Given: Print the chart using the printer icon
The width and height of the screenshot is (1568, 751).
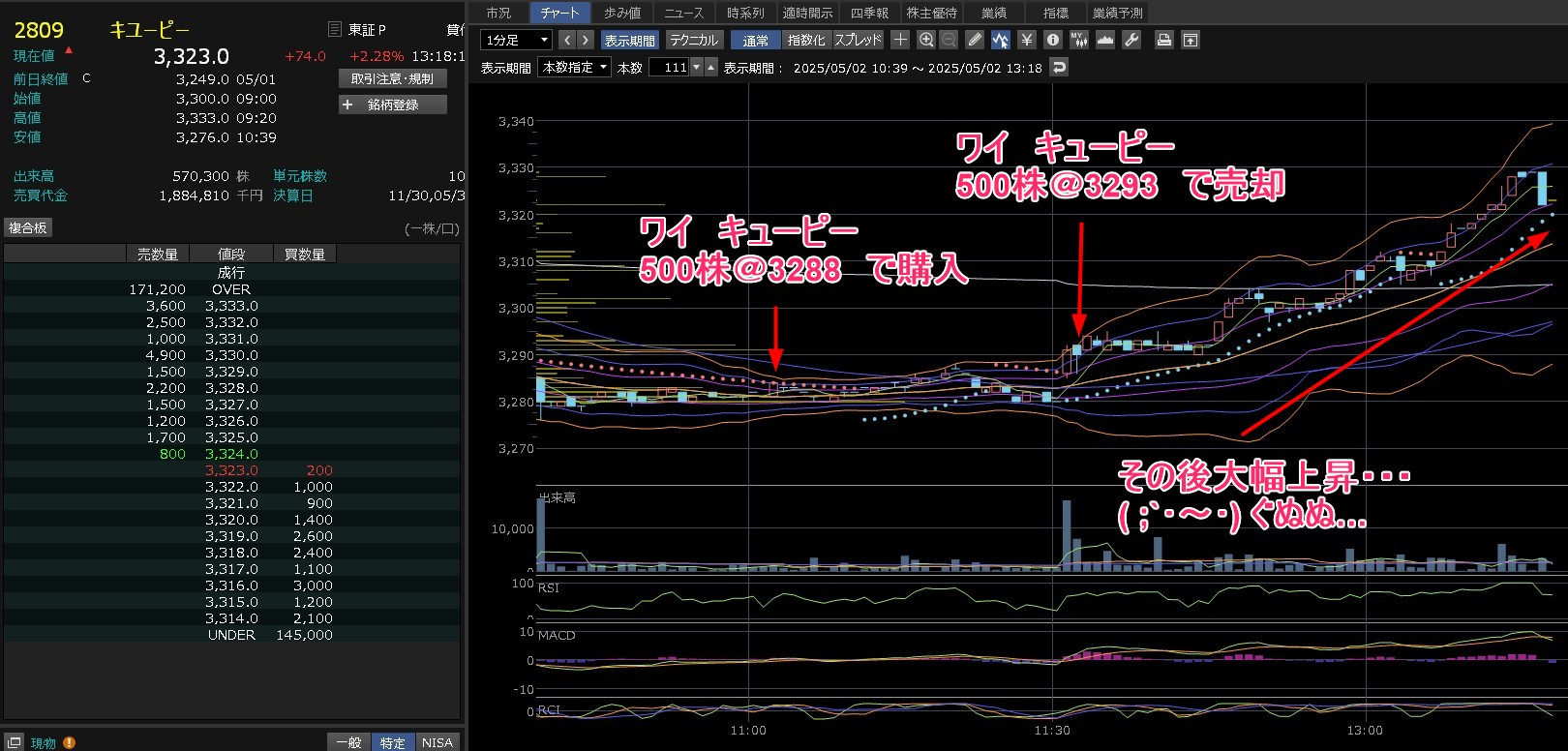Looking at the screenshot, I should (1164, 40).
